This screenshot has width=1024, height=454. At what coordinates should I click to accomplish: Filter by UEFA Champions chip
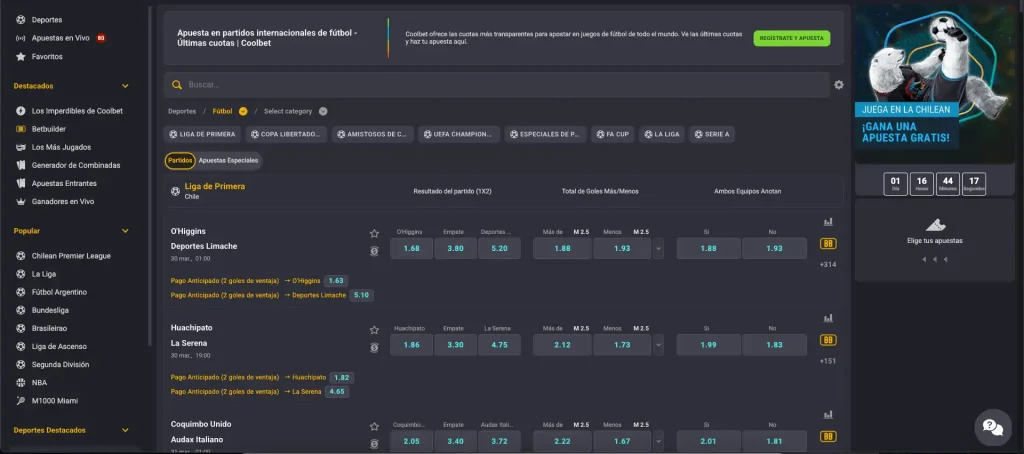(459, 135)
